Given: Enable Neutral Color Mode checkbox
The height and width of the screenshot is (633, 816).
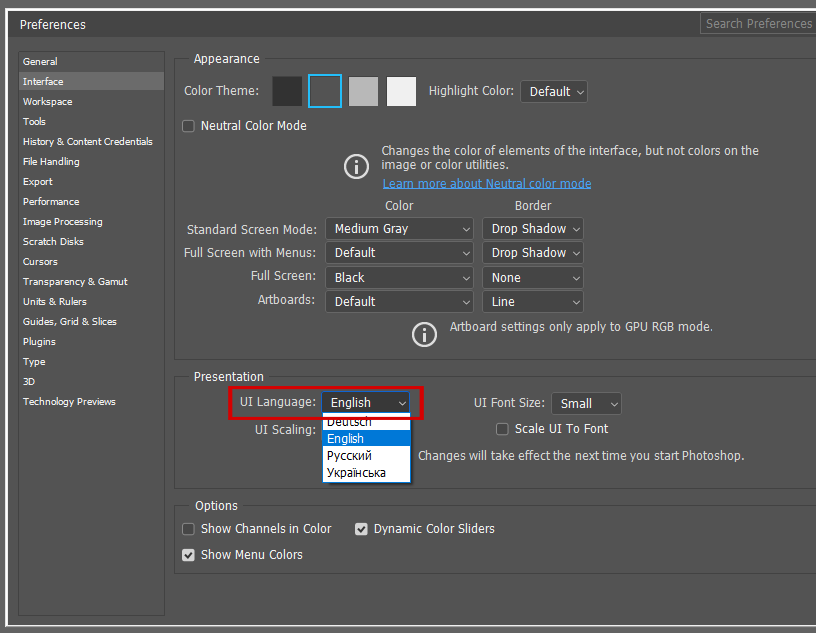Looking at the screenshot, I should coord(188,126).
